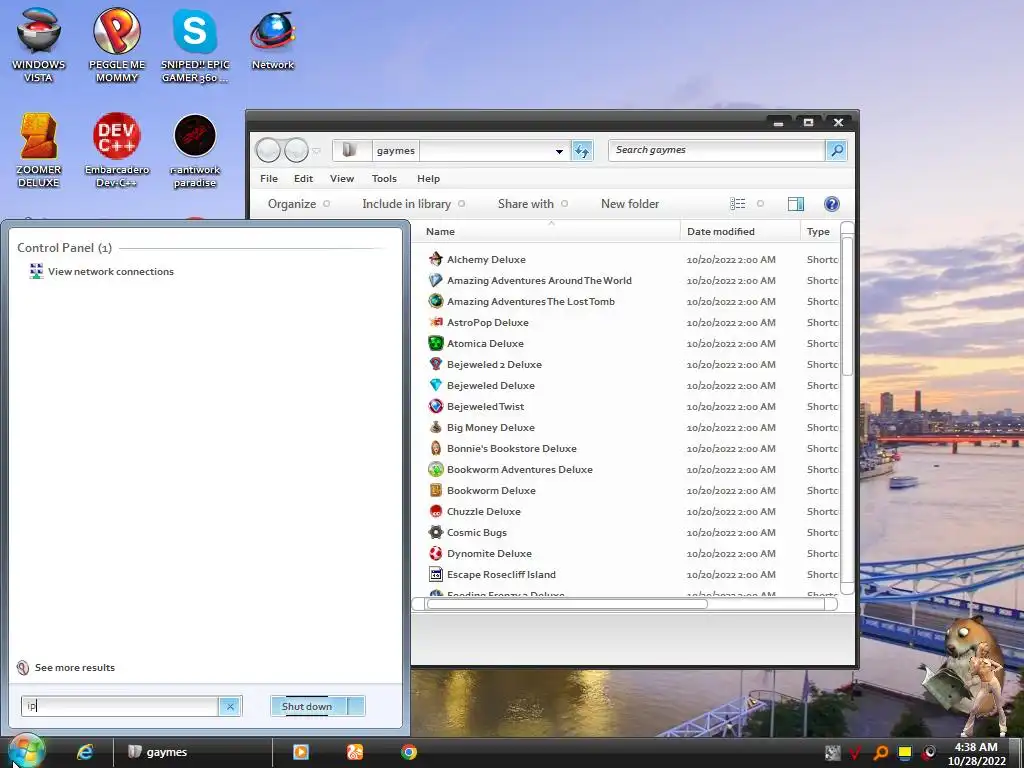The height and width of the screenshot is (768, 1024).
Task: Select the Amazing Adventures Around The World icon
Action: click(x=436, y=280)
